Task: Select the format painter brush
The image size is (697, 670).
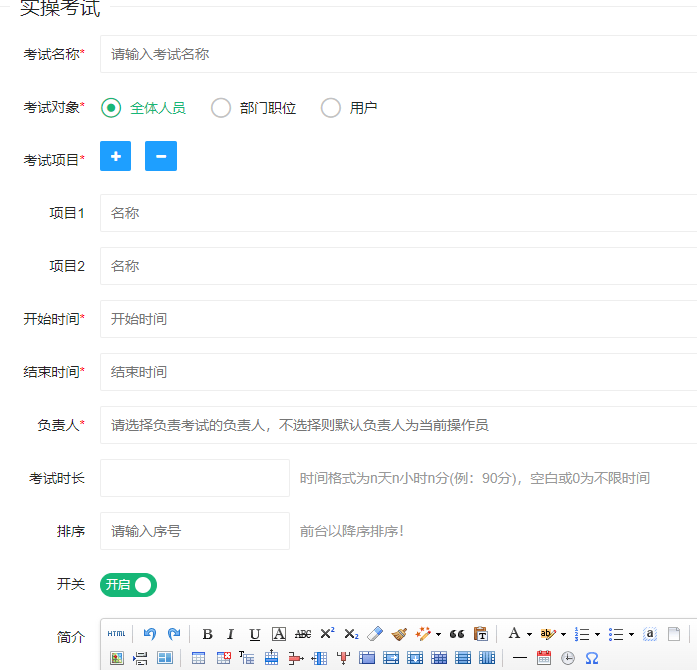Action: 399,634
